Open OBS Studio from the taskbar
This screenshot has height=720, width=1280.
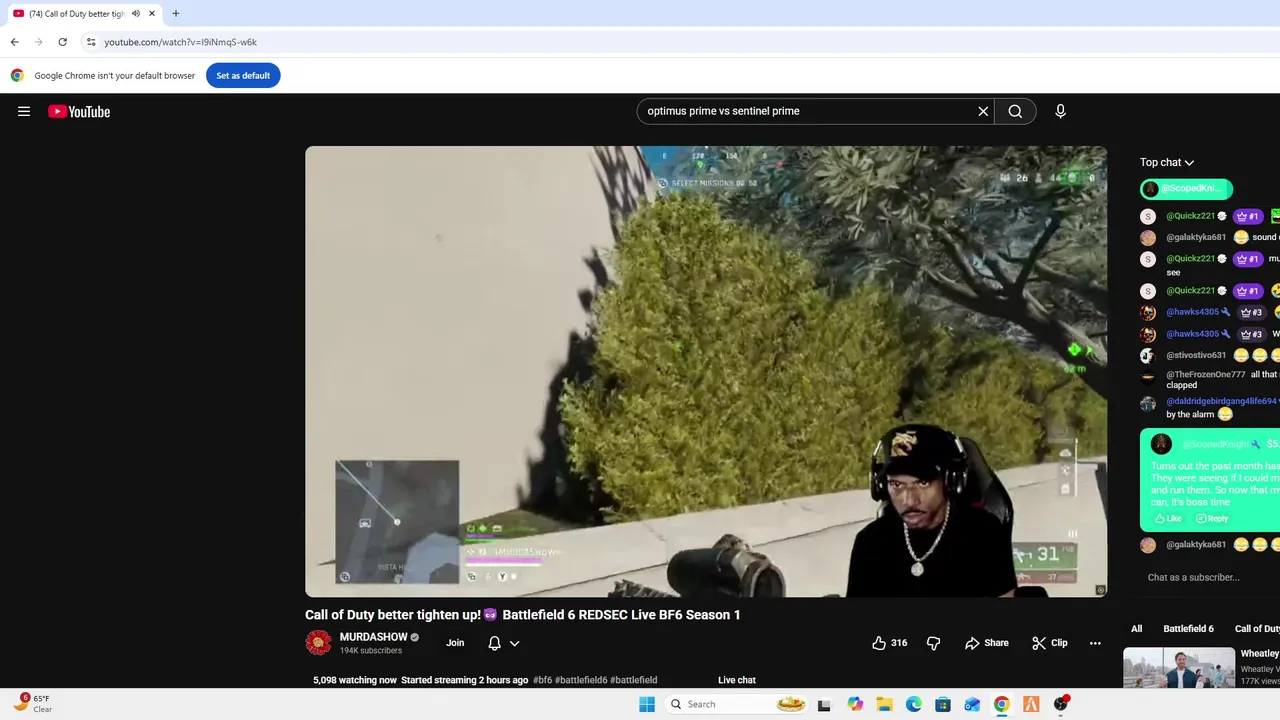point(1060,704)
